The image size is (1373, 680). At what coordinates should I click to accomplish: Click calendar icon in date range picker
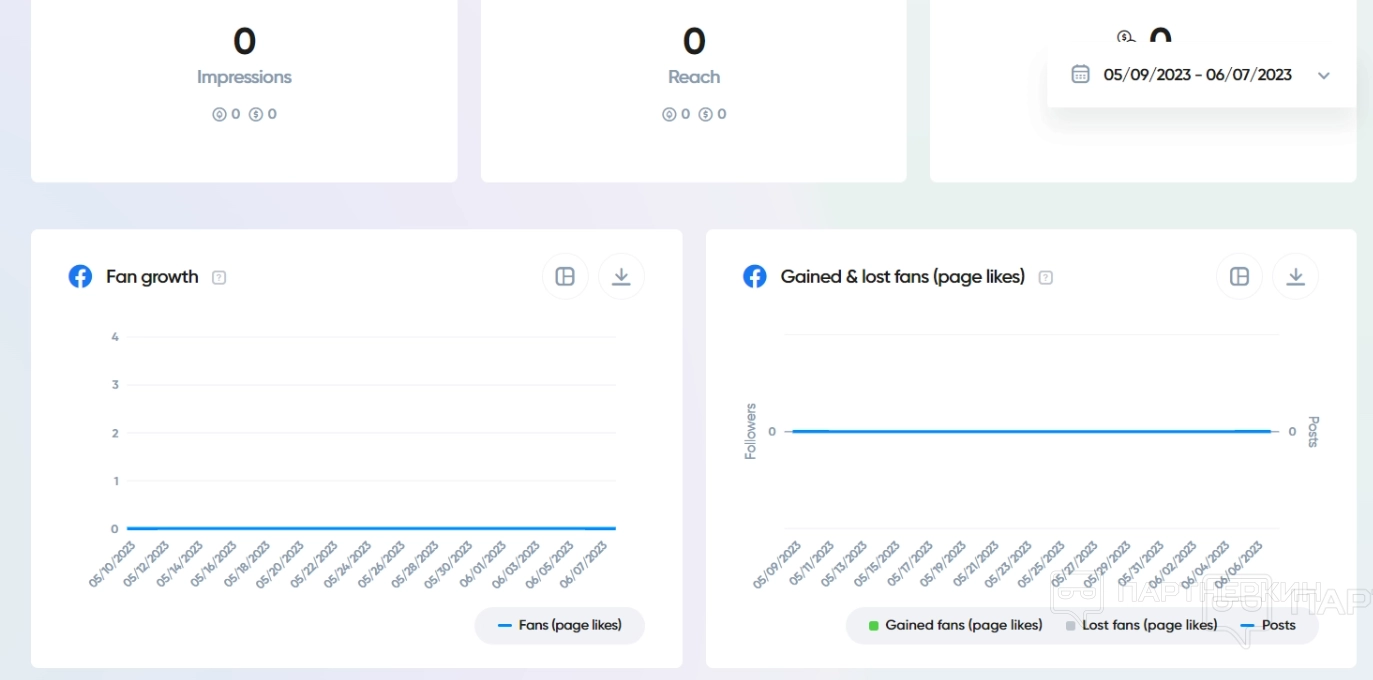(x=1080, y=74)
